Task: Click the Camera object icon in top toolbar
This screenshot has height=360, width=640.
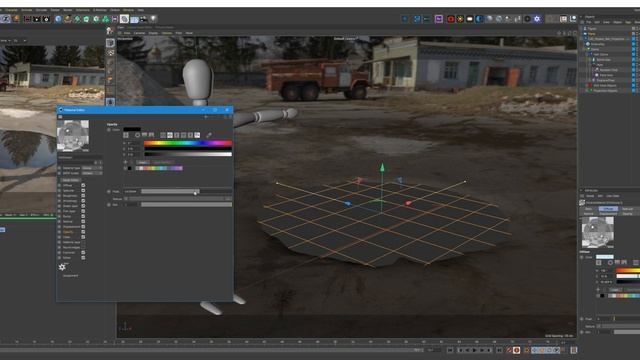Action: point(144,19)
